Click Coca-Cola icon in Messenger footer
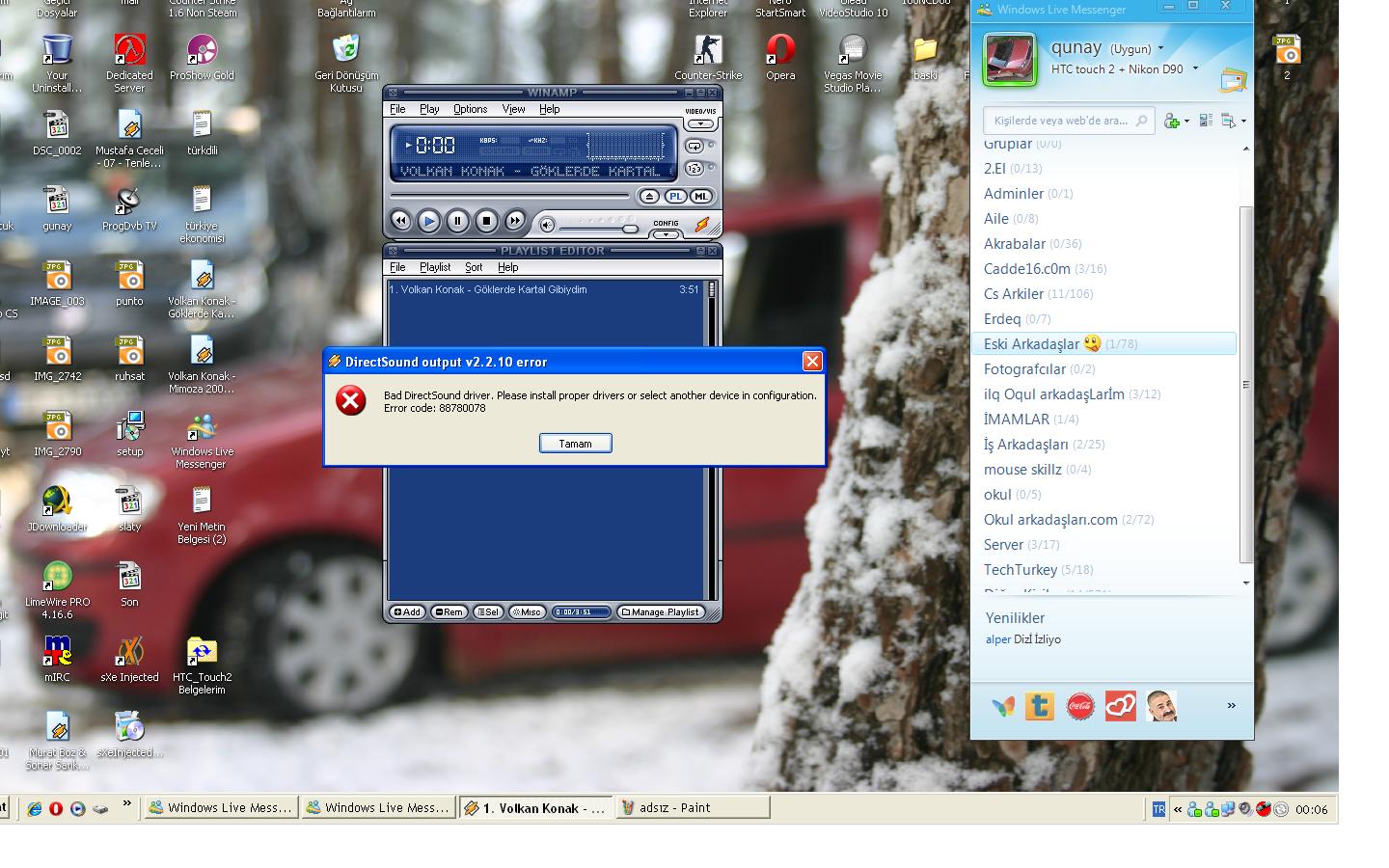 click(1080, 707)
